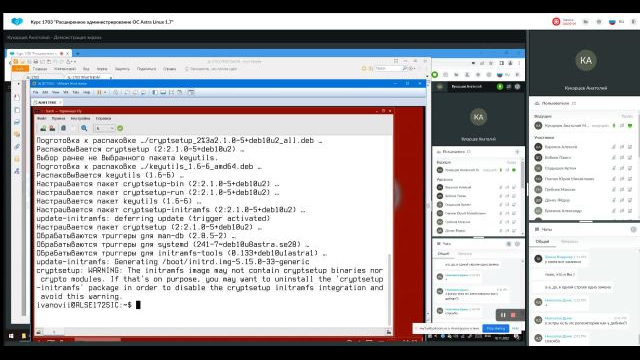Click the VMware pause virtual machine icon
The image size is (640, 360).
(99, 92)
